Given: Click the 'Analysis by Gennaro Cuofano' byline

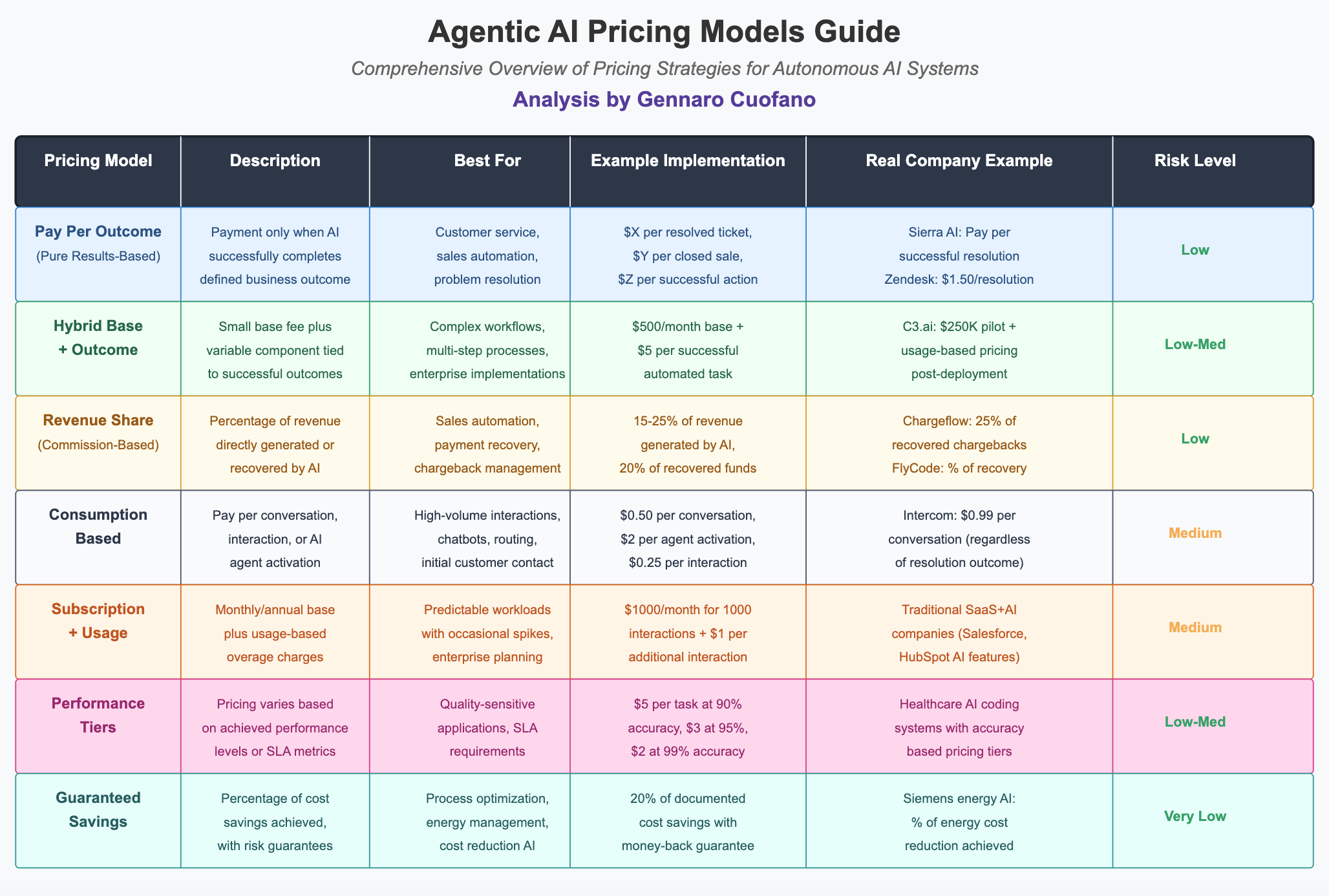Looking at the screenshot, I should point(664,100).
